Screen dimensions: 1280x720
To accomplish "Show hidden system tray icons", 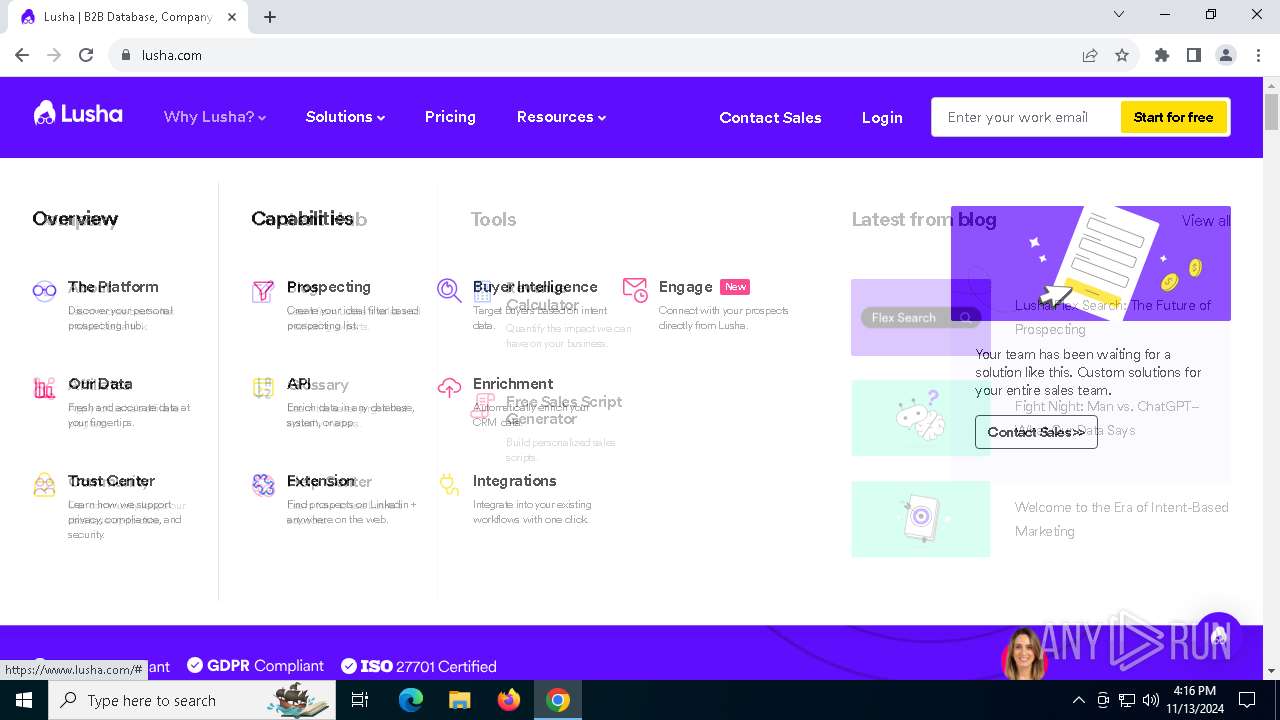I will 1078,700.
